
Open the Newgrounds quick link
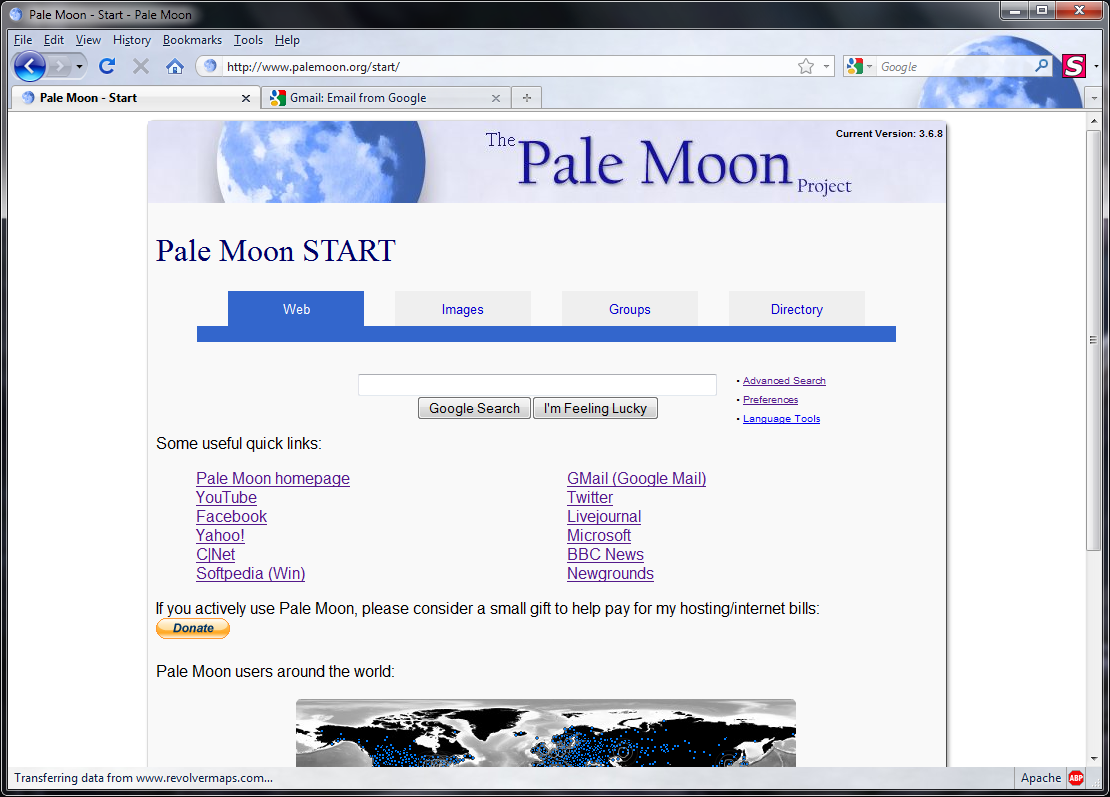610,574
